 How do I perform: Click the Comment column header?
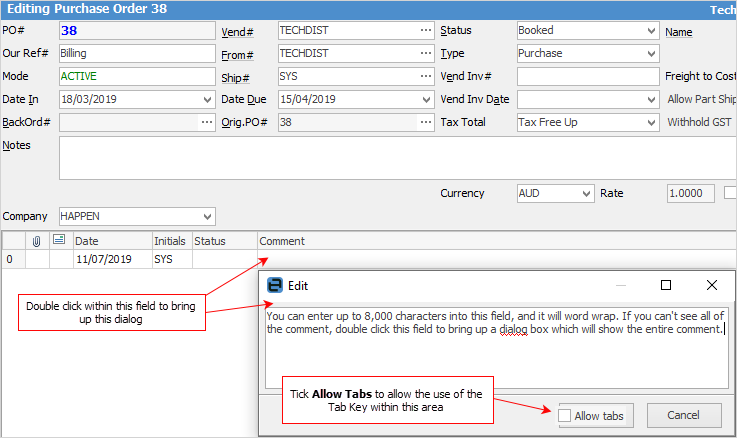click(497, 241)
